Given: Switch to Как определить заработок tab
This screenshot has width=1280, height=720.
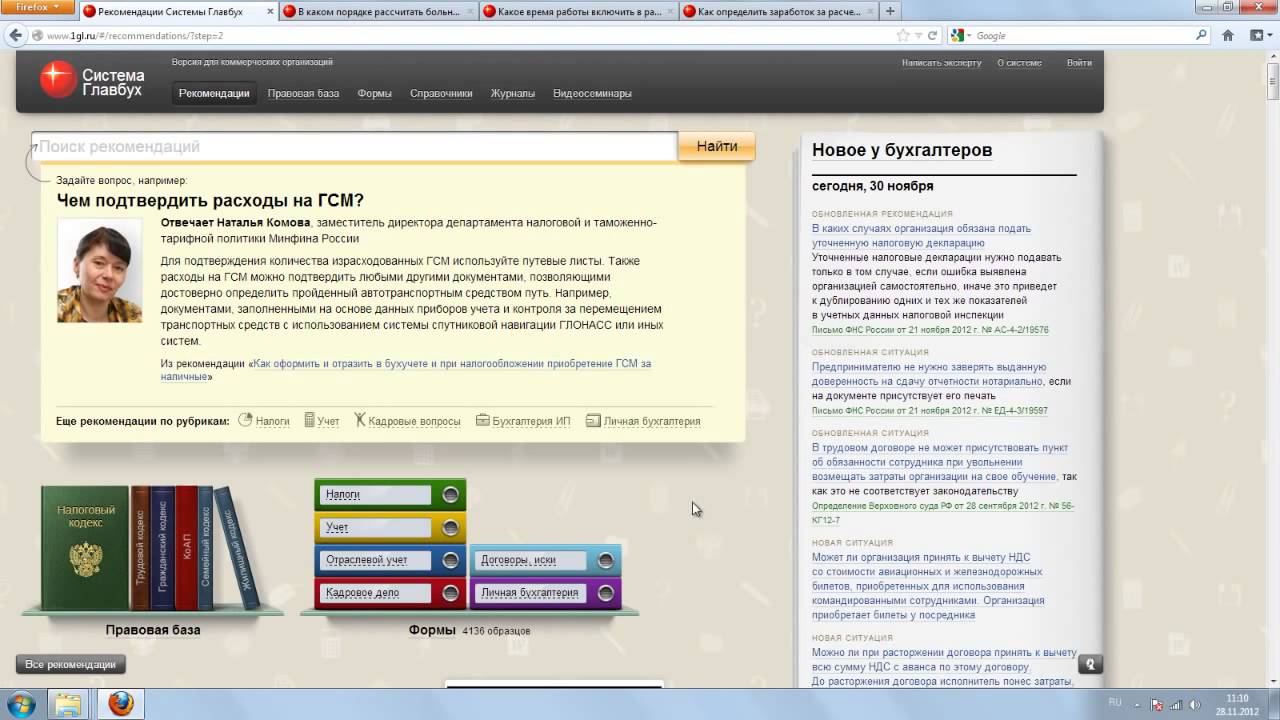Looking at the screenshot, I should [x=778, y=11].
